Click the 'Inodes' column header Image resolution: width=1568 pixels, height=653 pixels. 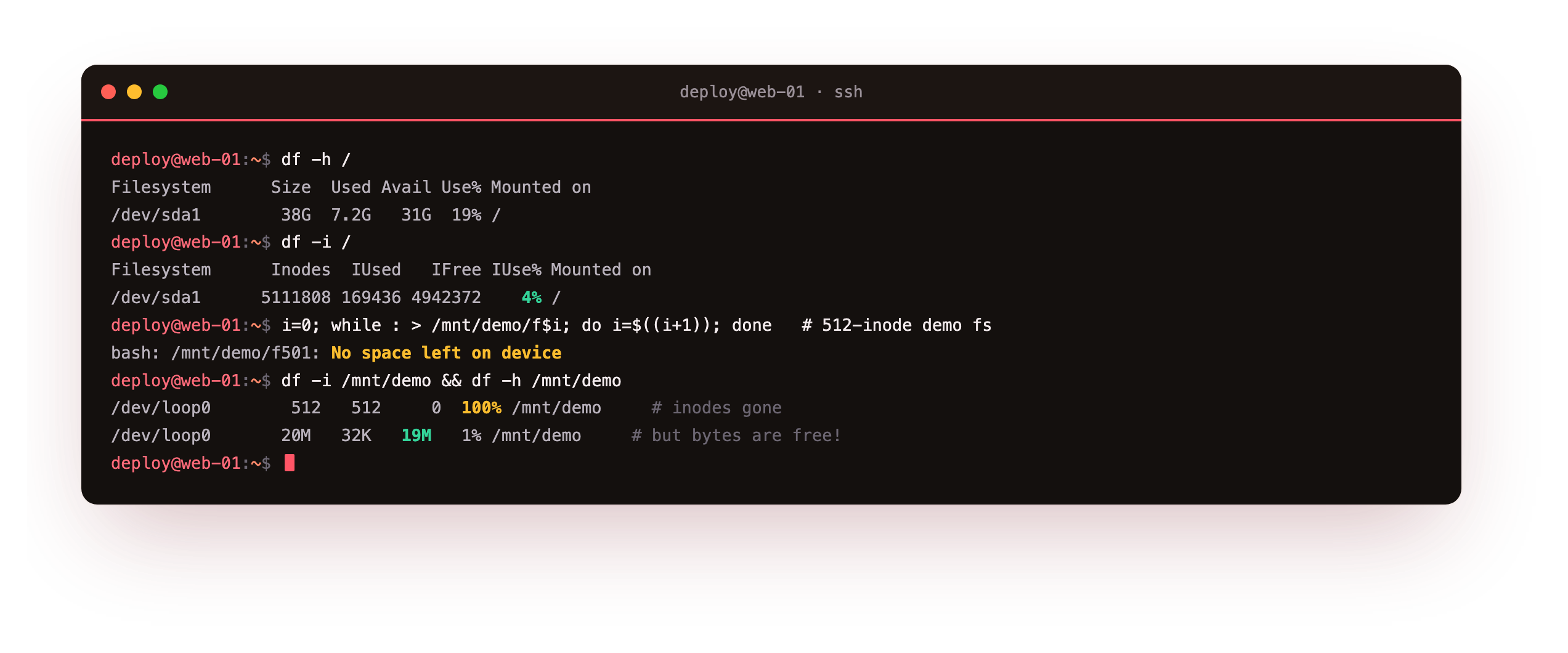click(301, 270)
